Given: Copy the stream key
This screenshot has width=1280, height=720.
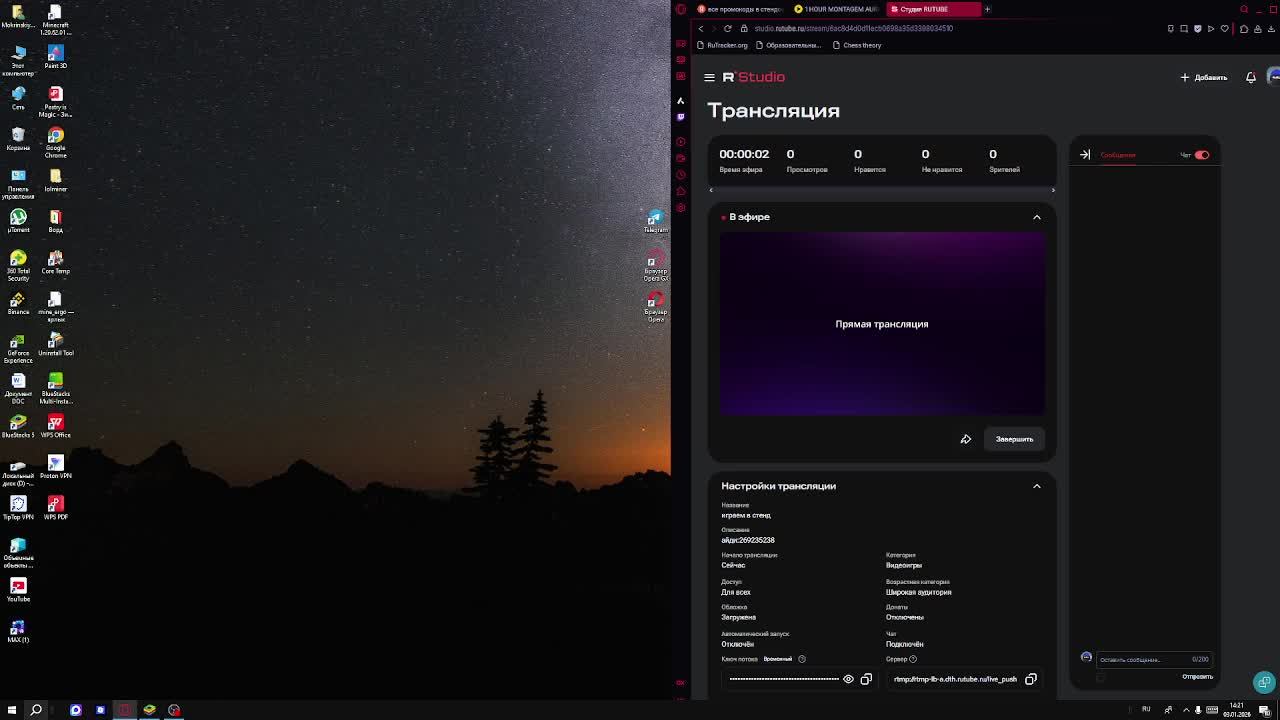Looking at the screenshot, I should click(866, 679).
